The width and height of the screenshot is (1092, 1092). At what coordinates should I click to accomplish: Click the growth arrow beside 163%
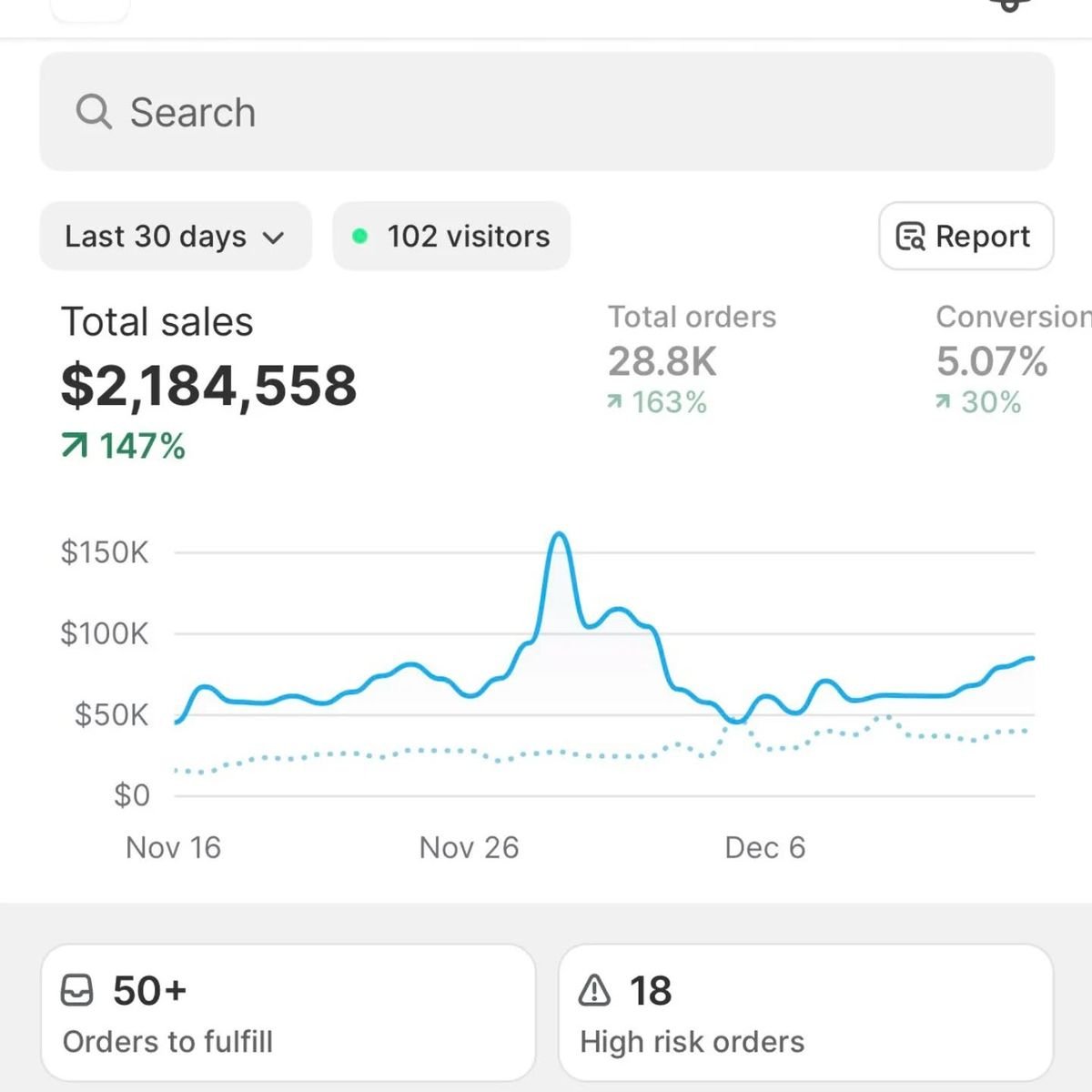(616, 401)
